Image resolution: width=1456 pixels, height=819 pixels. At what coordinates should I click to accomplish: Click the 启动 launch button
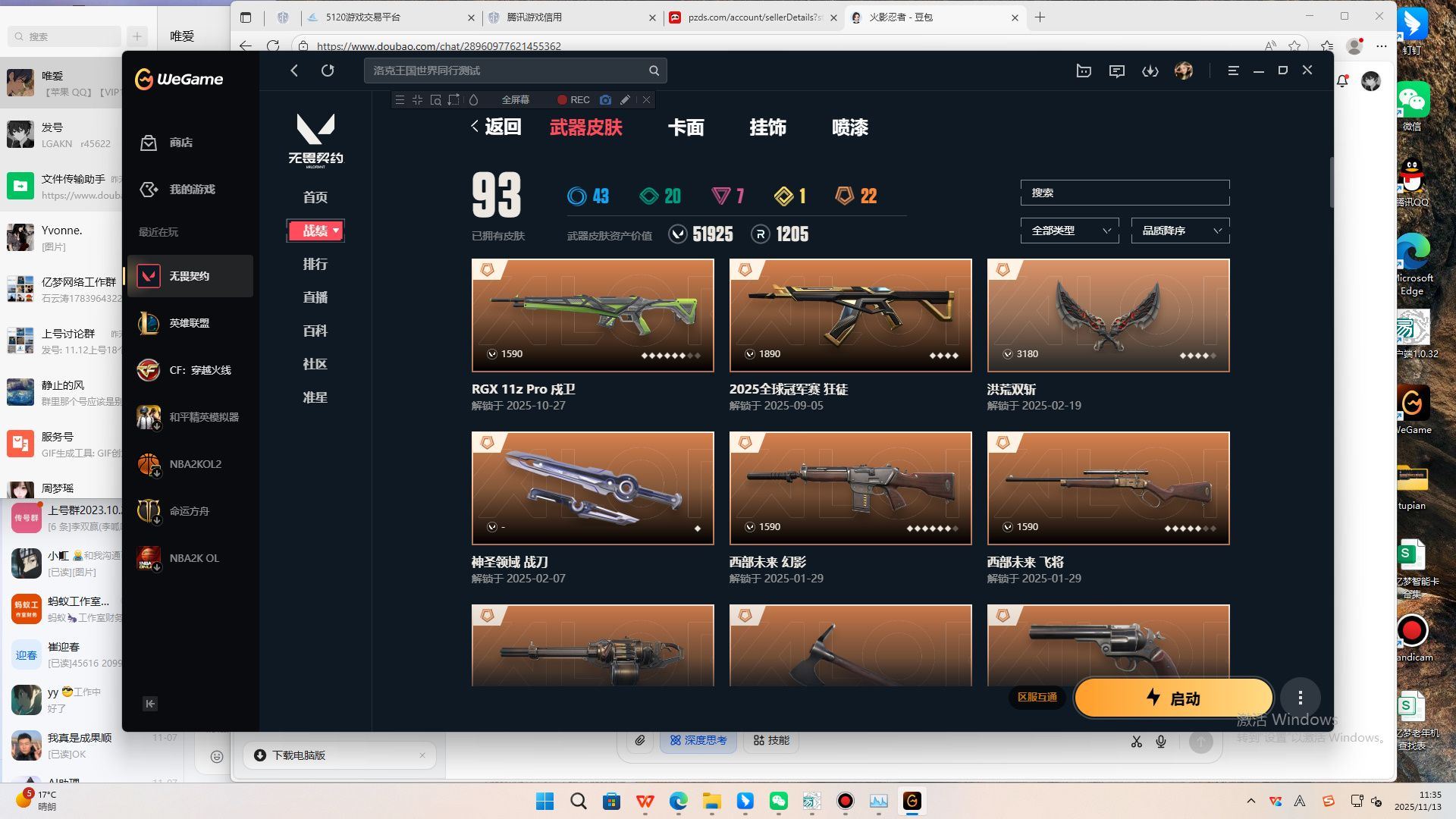click(1172, 698)
